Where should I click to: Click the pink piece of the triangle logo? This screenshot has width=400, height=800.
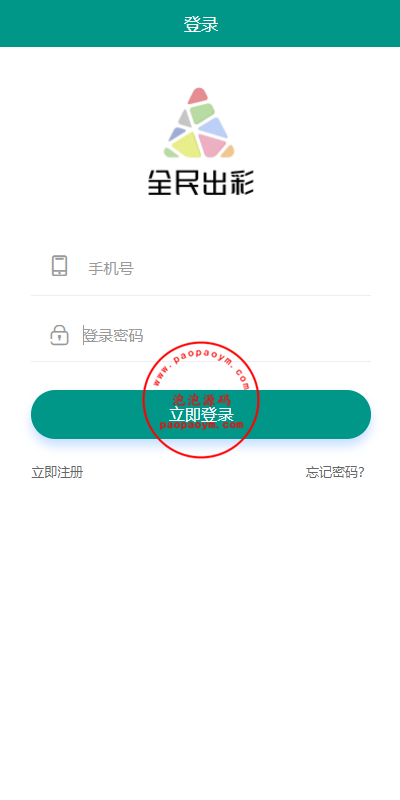tap(212, 145)
